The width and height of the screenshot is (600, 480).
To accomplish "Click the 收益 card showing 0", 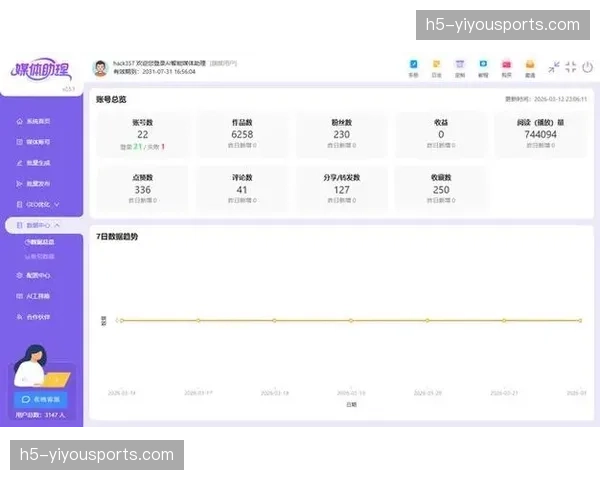I will pyautogui.click(x=441, y=134).
